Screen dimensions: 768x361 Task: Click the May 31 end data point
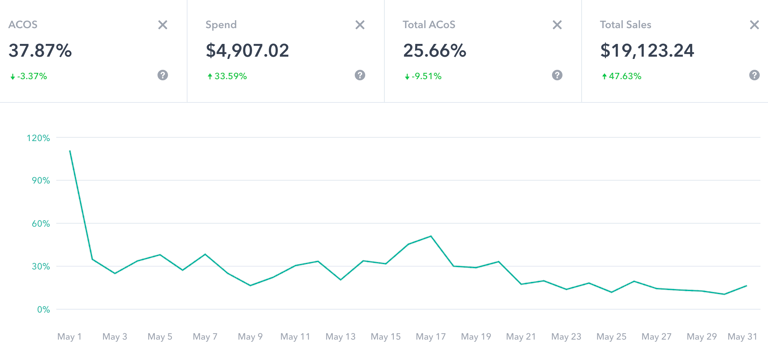[746, 286]
